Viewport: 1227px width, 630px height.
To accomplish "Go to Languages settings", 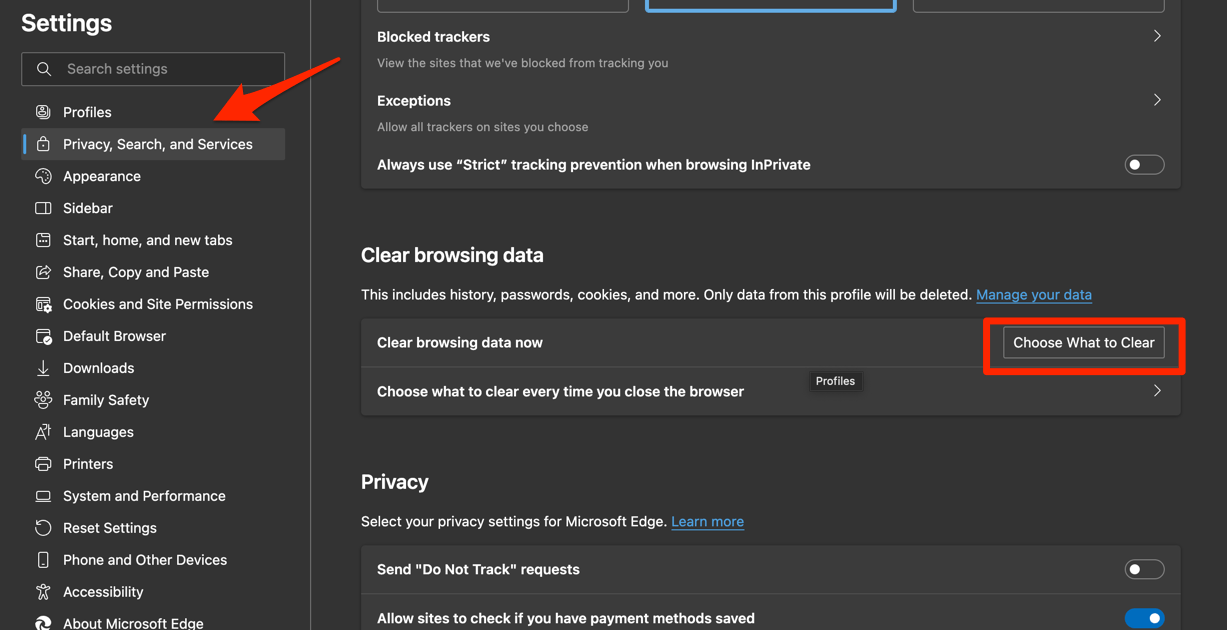I will 153,432.
